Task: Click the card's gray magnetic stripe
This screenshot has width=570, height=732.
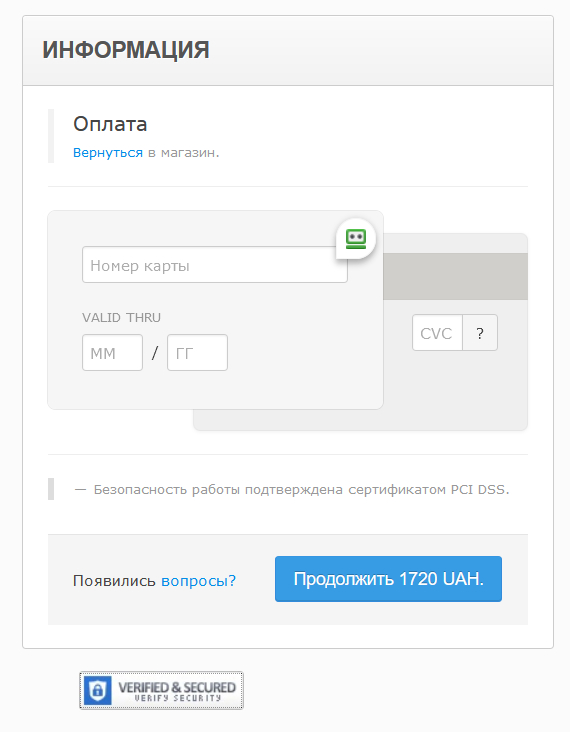Action: click(x=456, y=276)
